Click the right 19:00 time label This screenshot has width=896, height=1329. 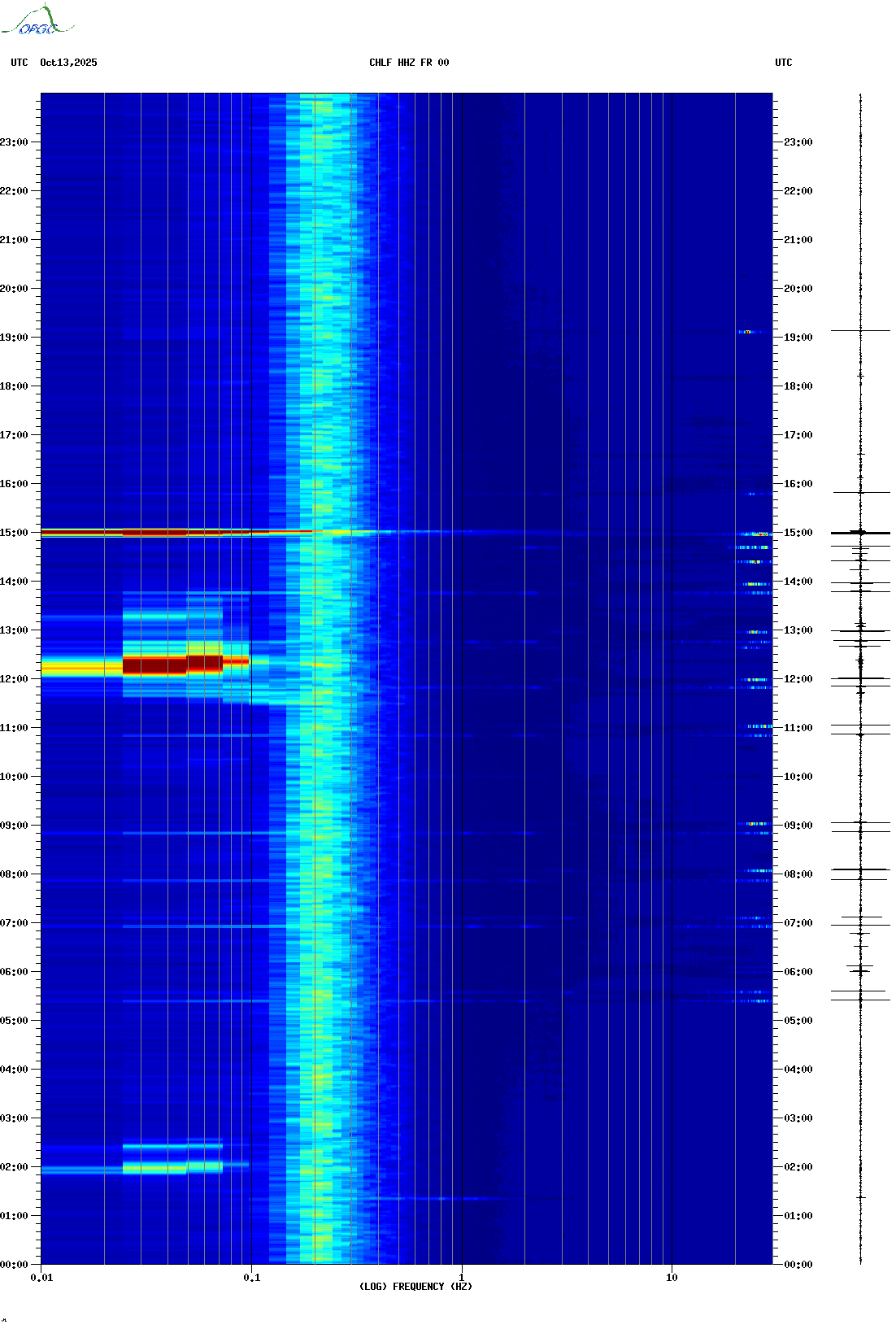pos(798,338)
